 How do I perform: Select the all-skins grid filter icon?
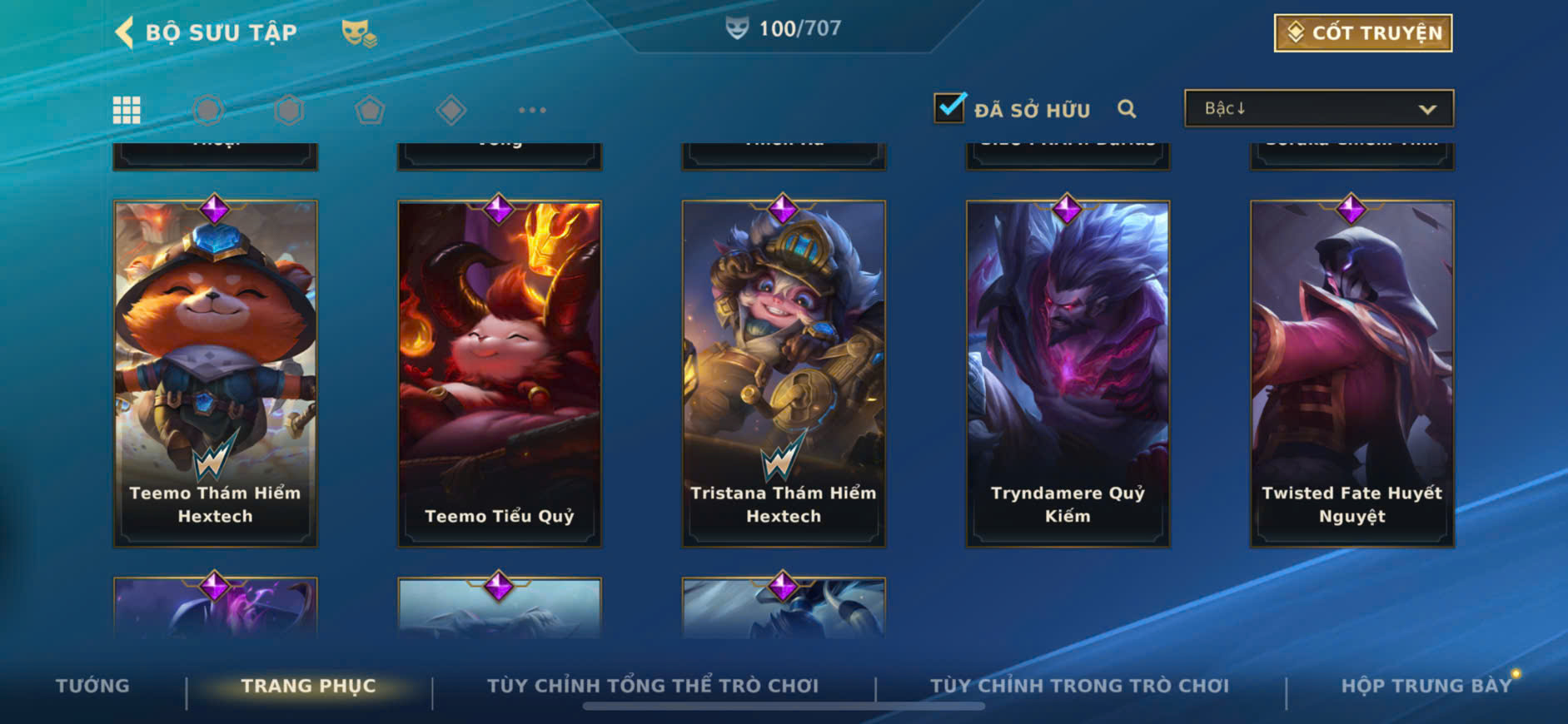(127, 110)
